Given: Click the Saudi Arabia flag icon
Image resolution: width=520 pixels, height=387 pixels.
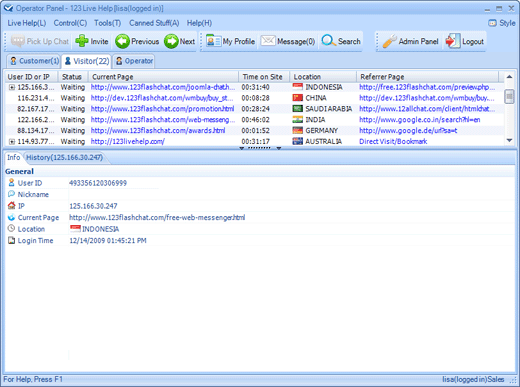Looking at the screenshot, I should click(297, 109).
